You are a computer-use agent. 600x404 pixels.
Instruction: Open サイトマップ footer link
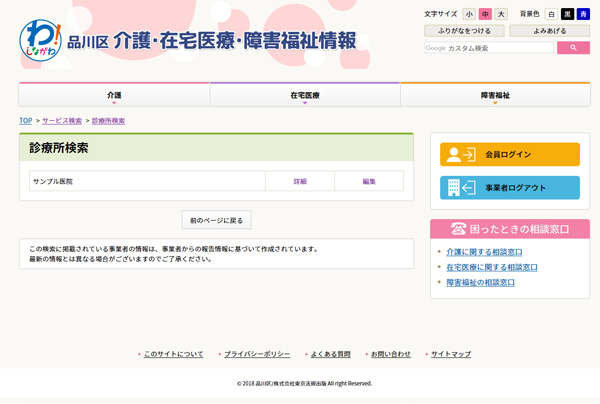click(451, 354)
